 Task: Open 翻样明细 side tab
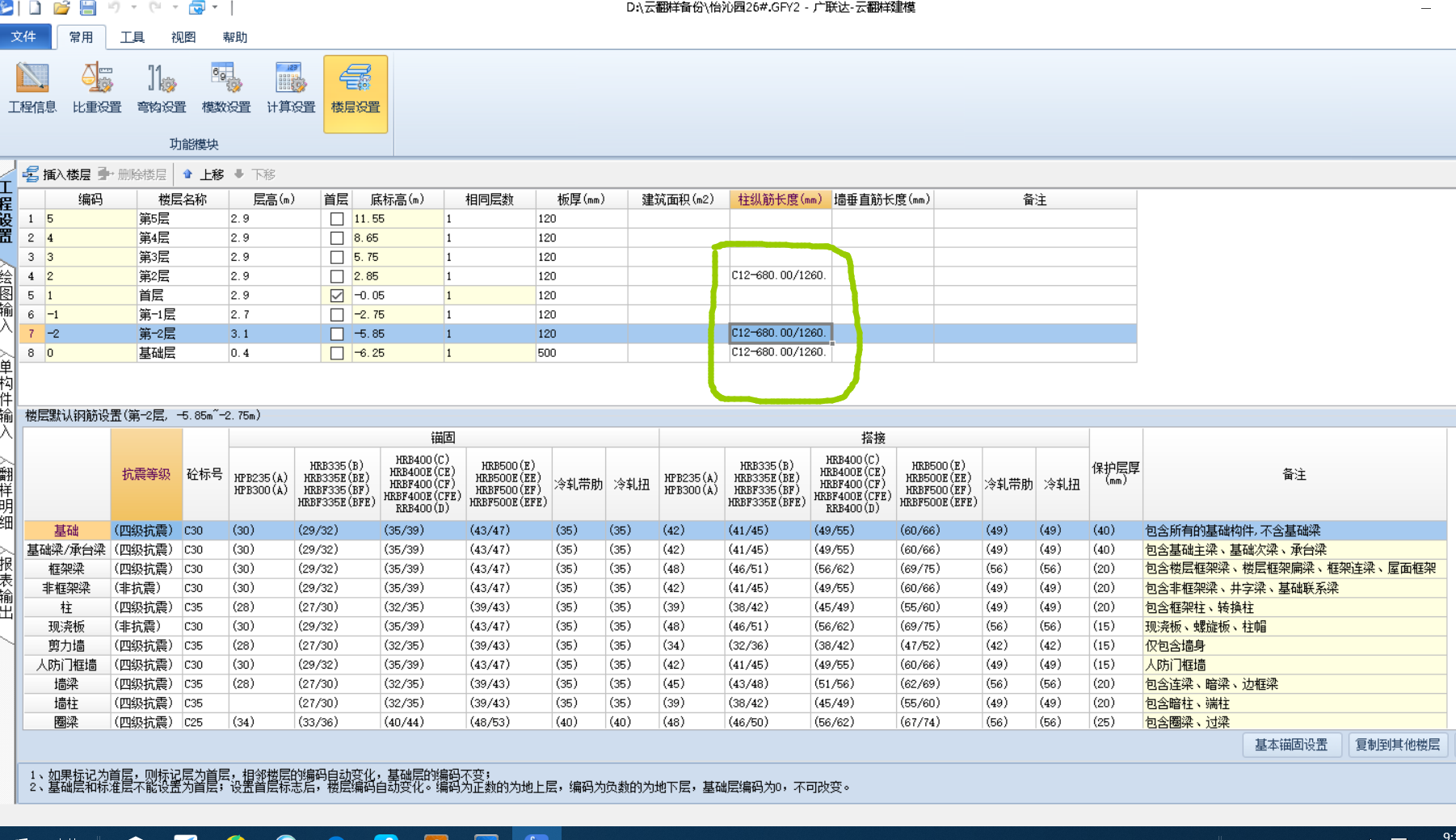point(6,498)
